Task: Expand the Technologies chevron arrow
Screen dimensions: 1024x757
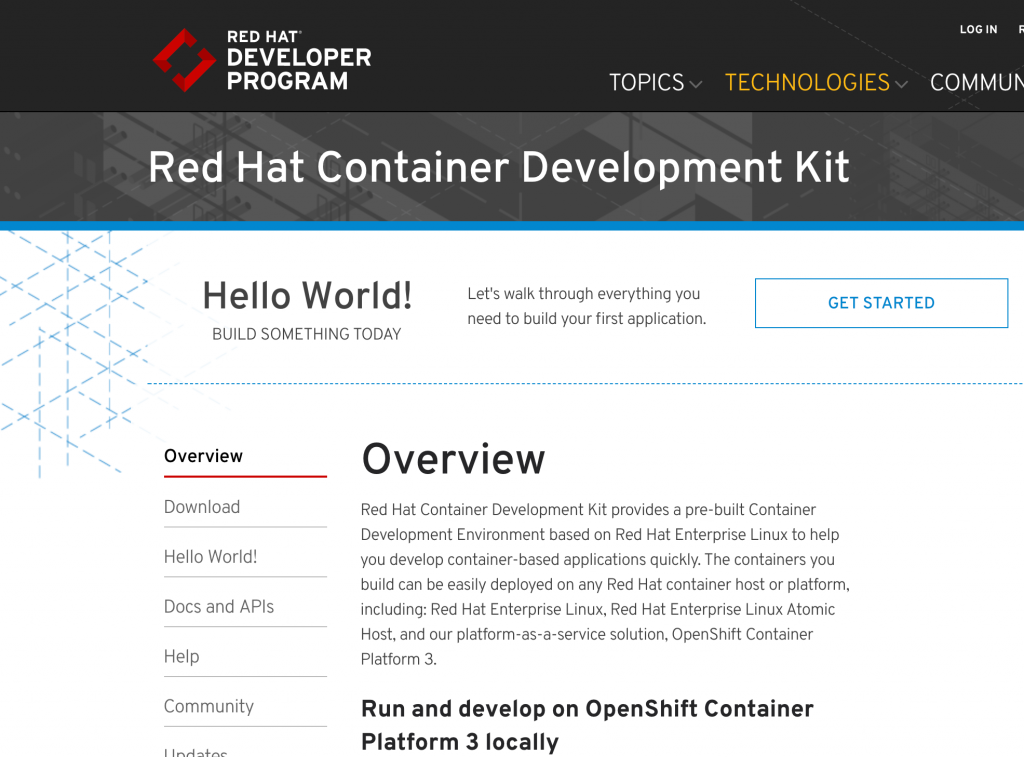Action: (901, 84)
